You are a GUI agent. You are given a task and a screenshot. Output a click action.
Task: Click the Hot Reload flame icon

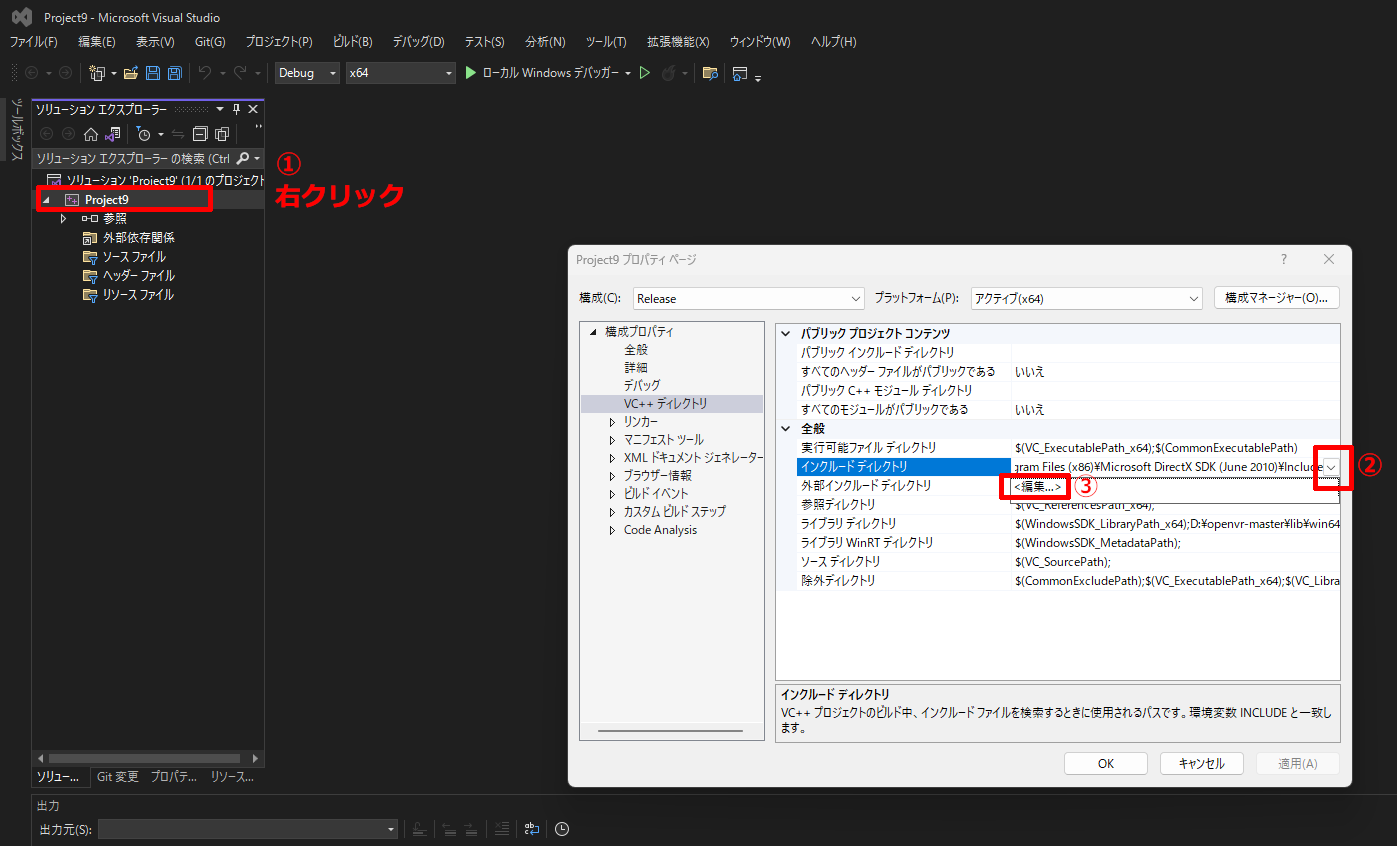click(x=668, y=73)
